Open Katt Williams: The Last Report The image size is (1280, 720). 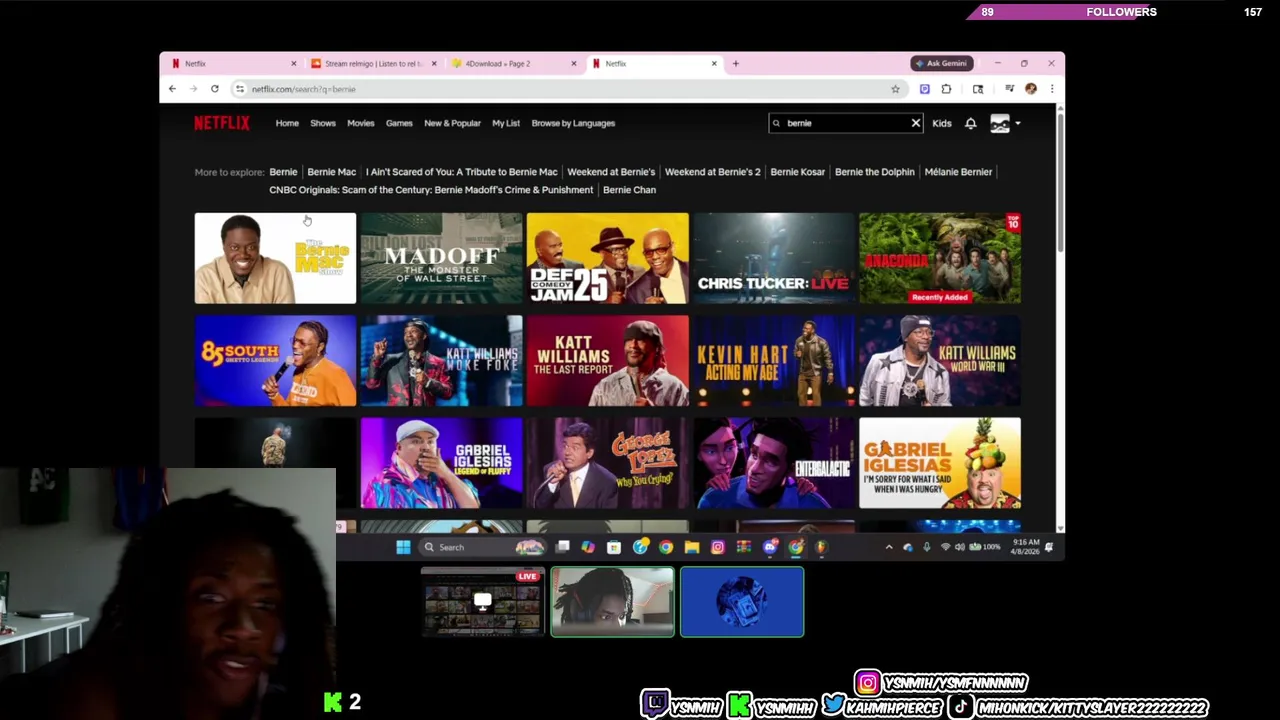607,361
